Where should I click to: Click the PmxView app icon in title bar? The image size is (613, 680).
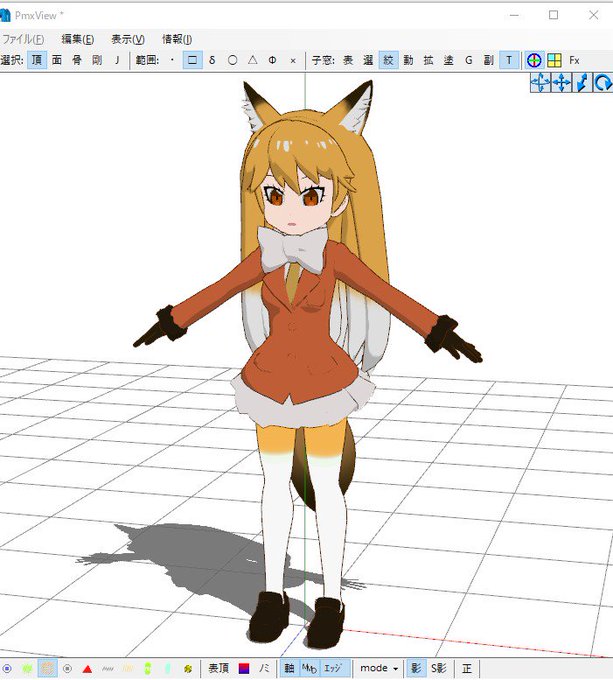pyautogui.click(x=5, y=16)
